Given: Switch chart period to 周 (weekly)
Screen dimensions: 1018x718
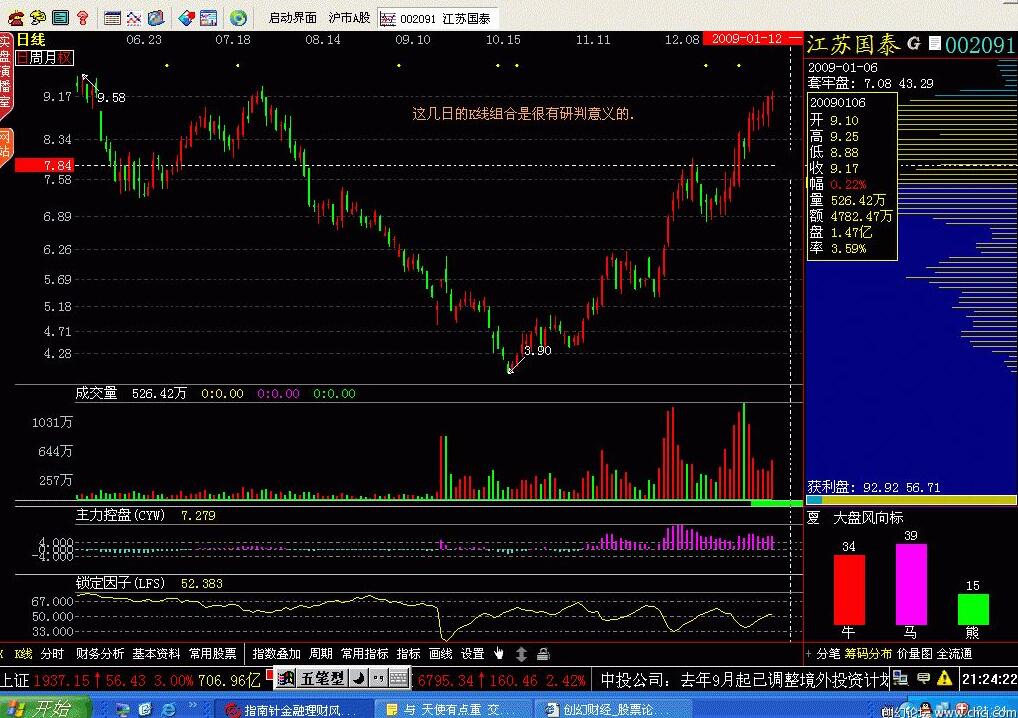Looking at the screenshot, I should click(36, 58).
